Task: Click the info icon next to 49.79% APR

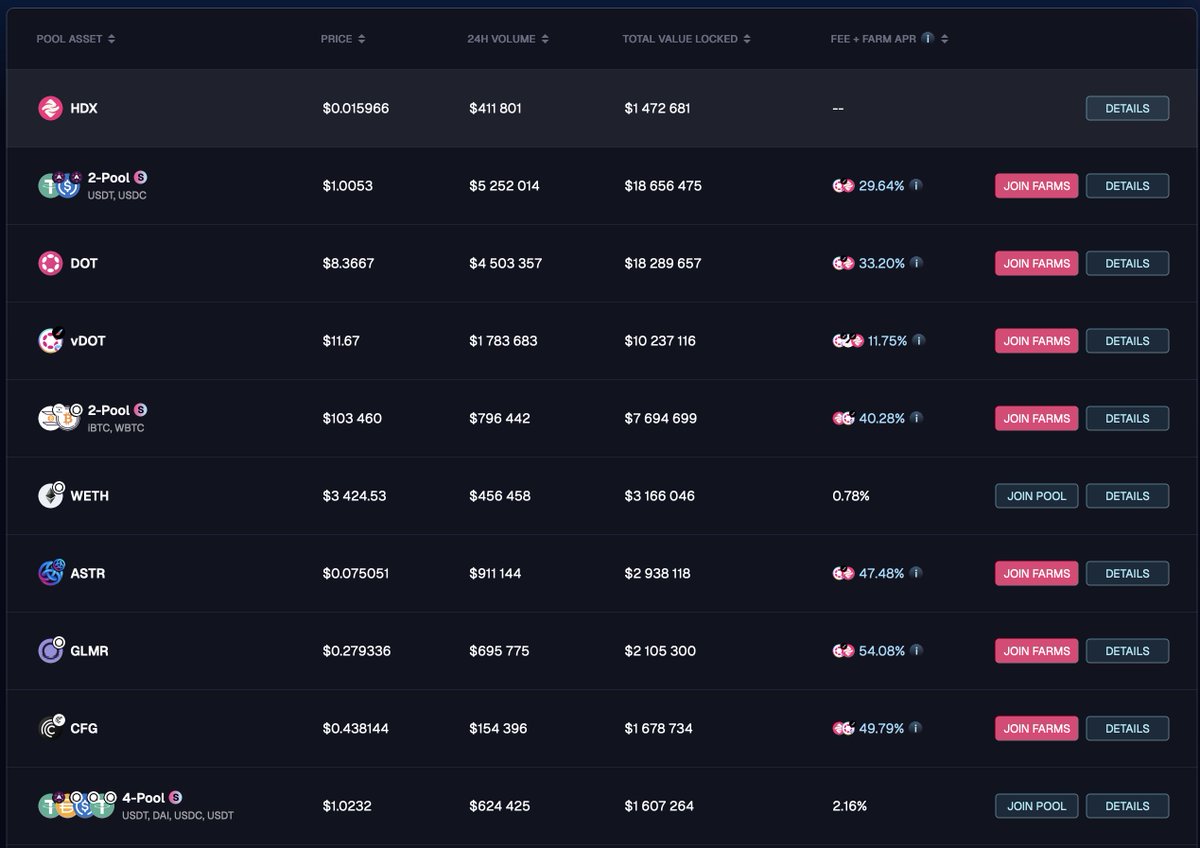Action: [916, 728]
